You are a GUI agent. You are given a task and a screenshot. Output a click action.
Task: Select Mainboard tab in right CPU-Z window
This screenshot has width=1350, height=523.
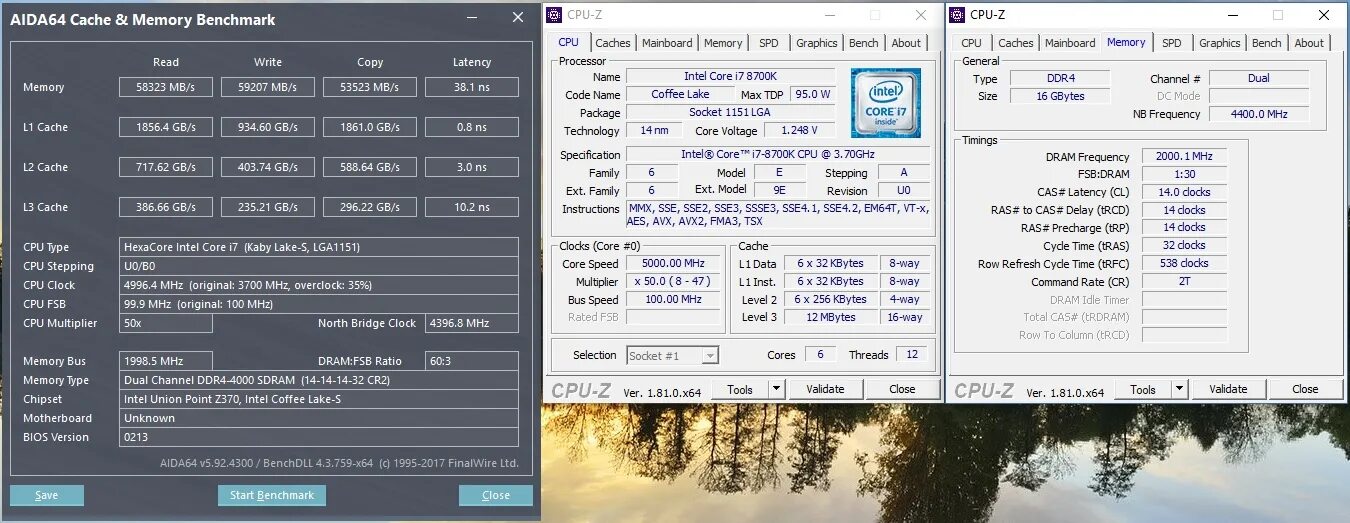(x=1070, y=43)
